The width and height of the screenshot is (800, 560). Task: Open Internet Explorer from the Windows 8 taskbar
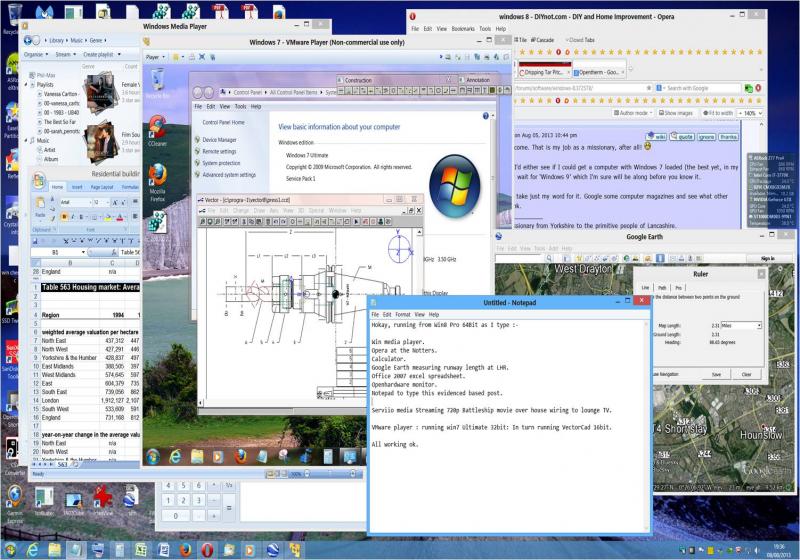(33, 550)
